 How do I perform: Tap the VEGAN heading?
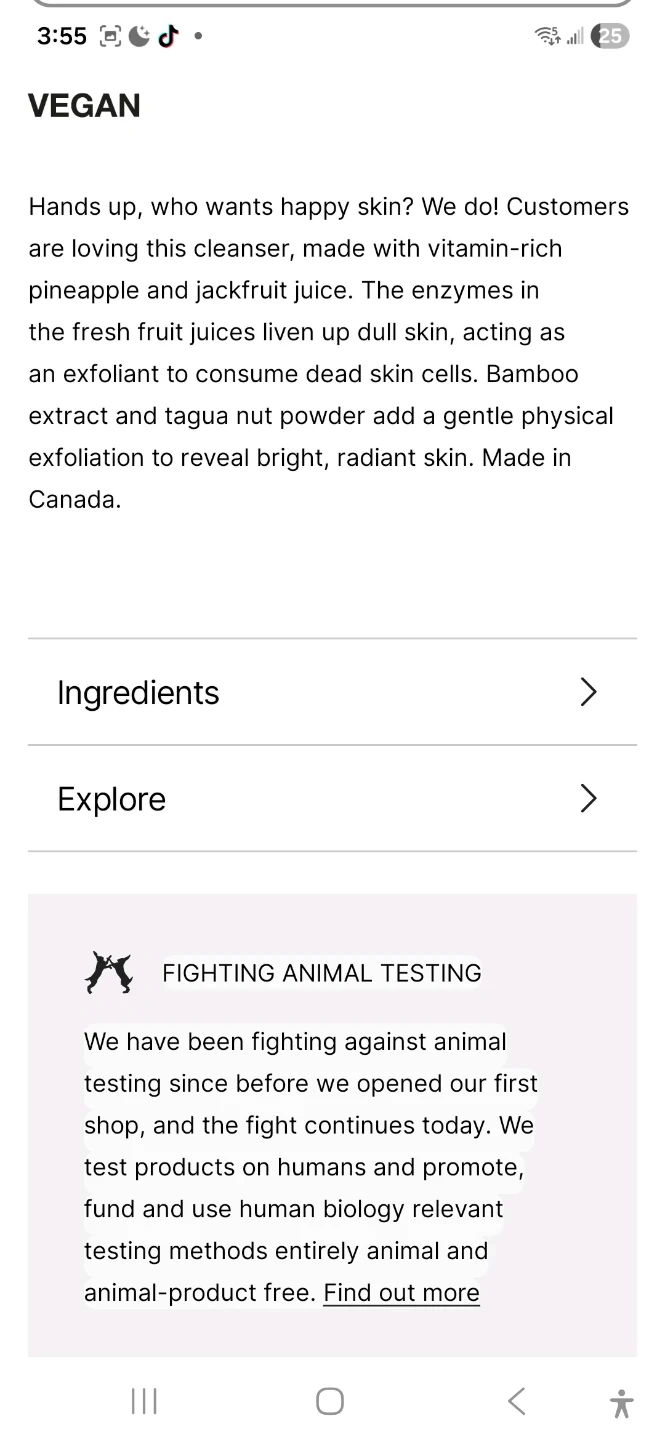coord(84,106)
